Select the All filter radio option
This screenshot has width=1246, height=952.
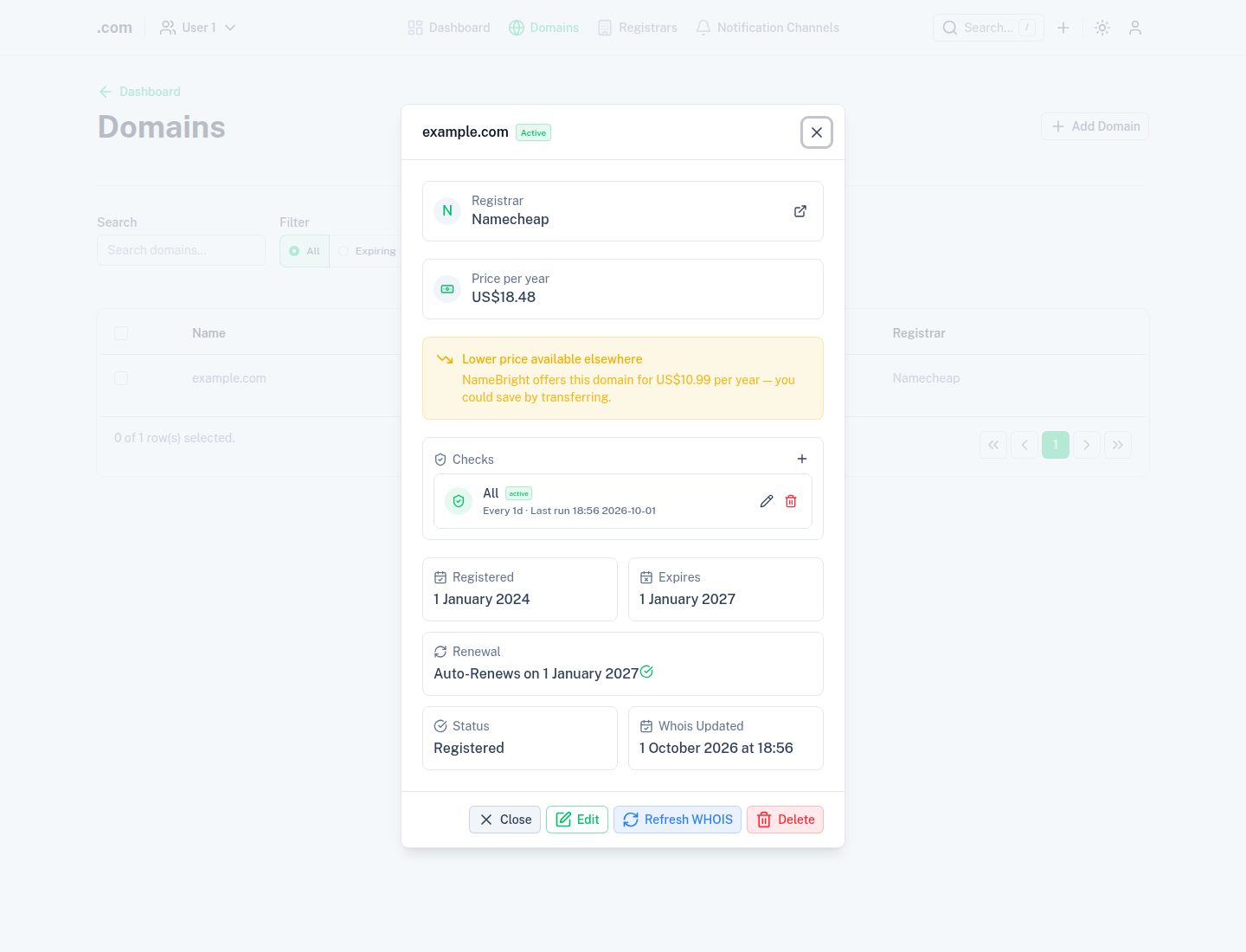point(305,251)
